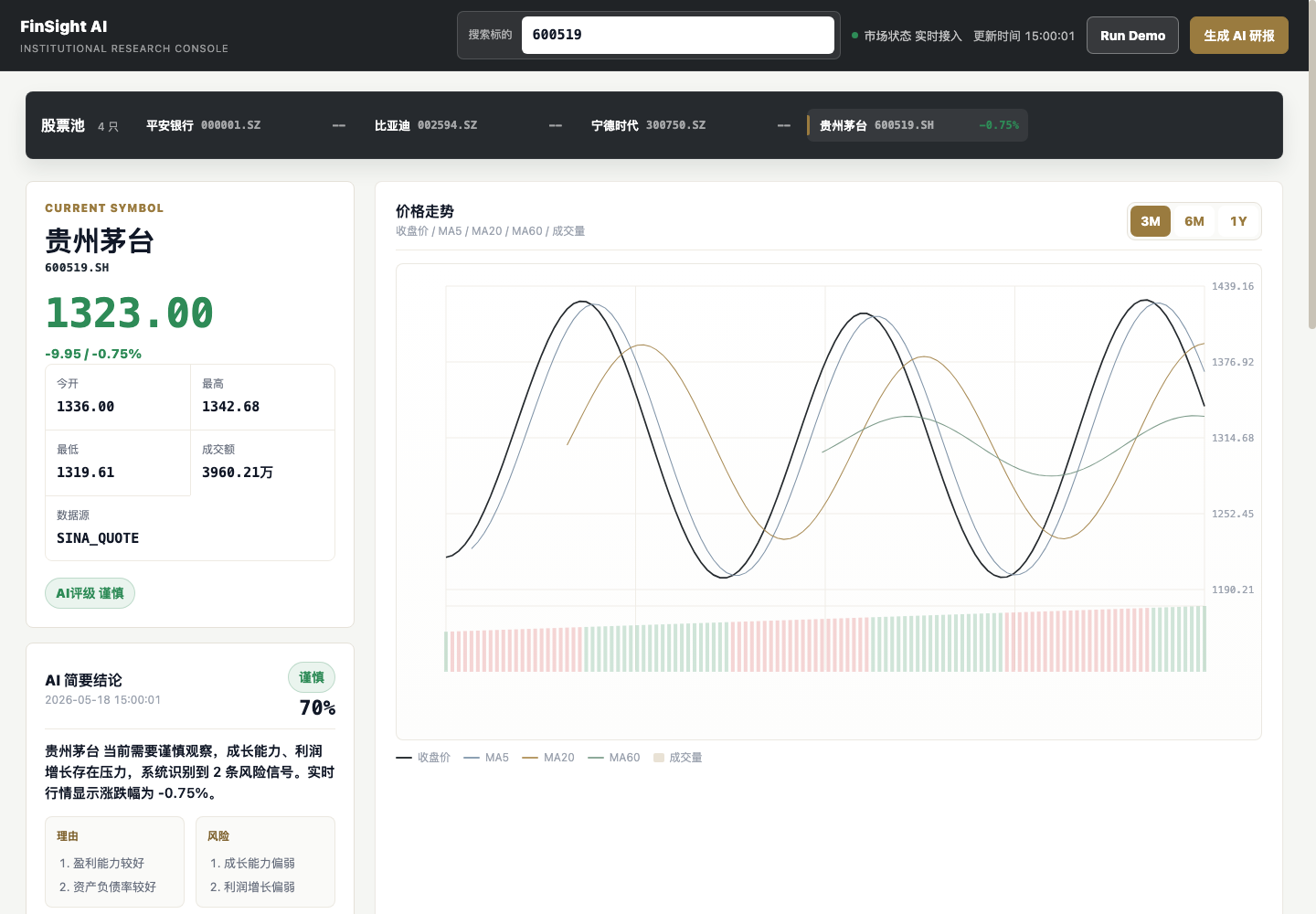Click the y-axis label 1314.68
This screenshot has width=1316, height=914.
1233,439
